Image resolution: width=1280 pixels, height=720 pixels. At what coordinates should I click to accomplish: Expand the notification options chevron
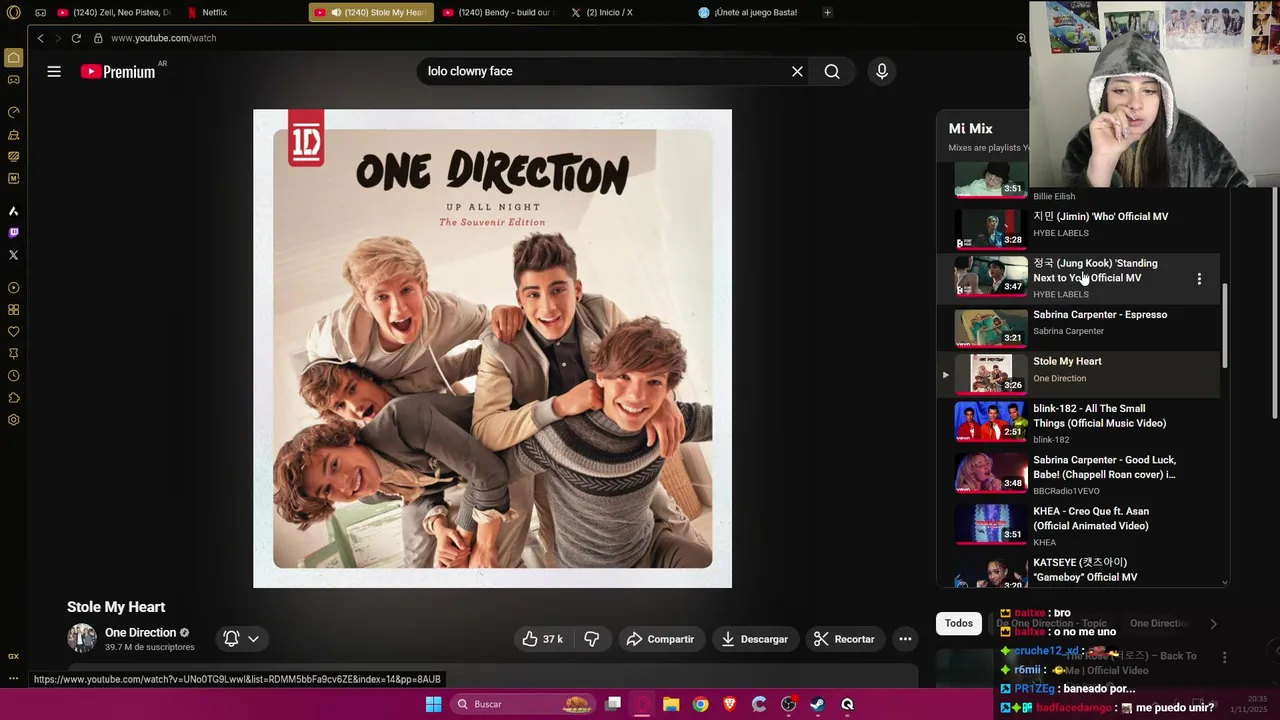[254, 639]
